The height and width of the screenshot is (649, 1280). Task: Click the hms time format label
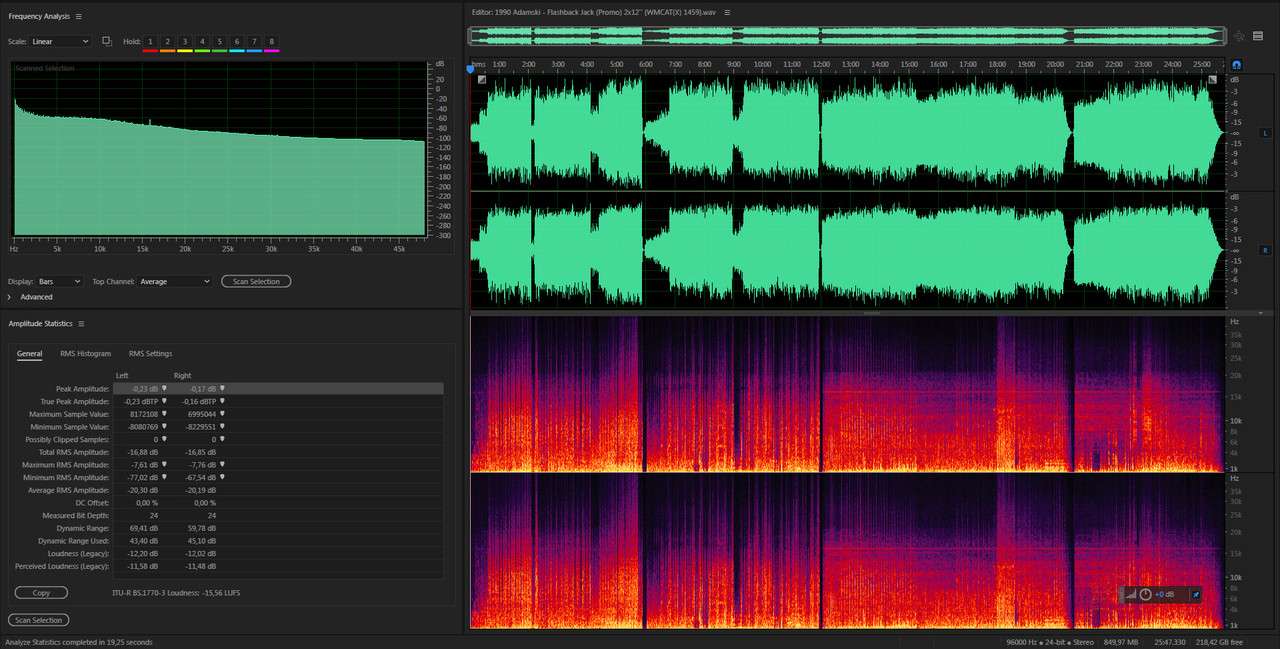479,64
